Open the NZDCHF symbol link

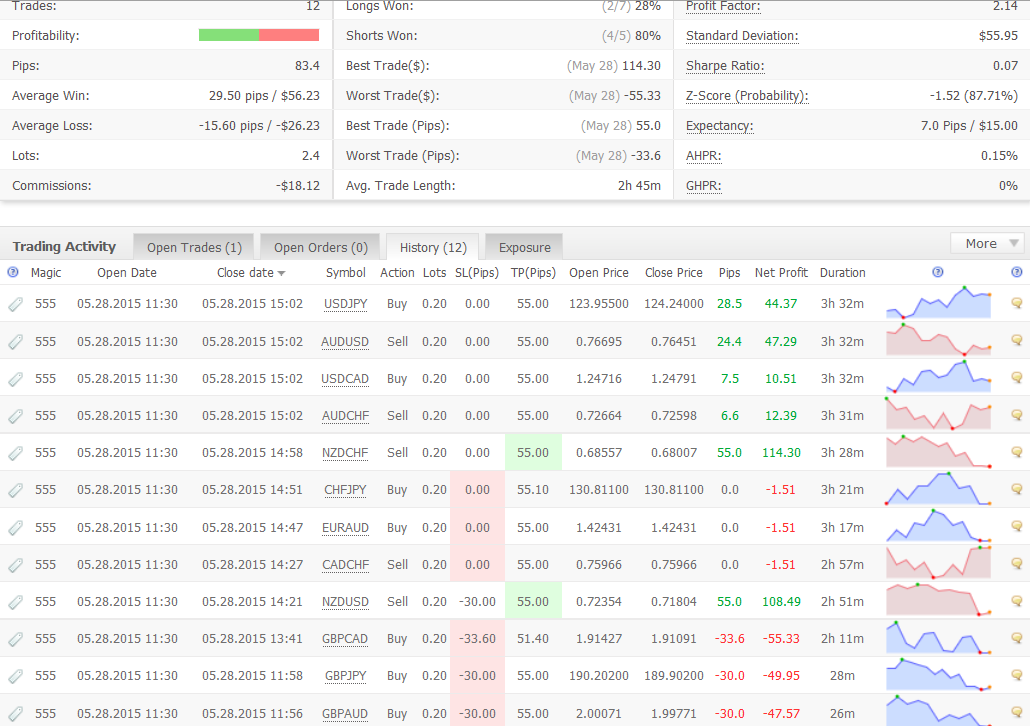pos(345,453)
